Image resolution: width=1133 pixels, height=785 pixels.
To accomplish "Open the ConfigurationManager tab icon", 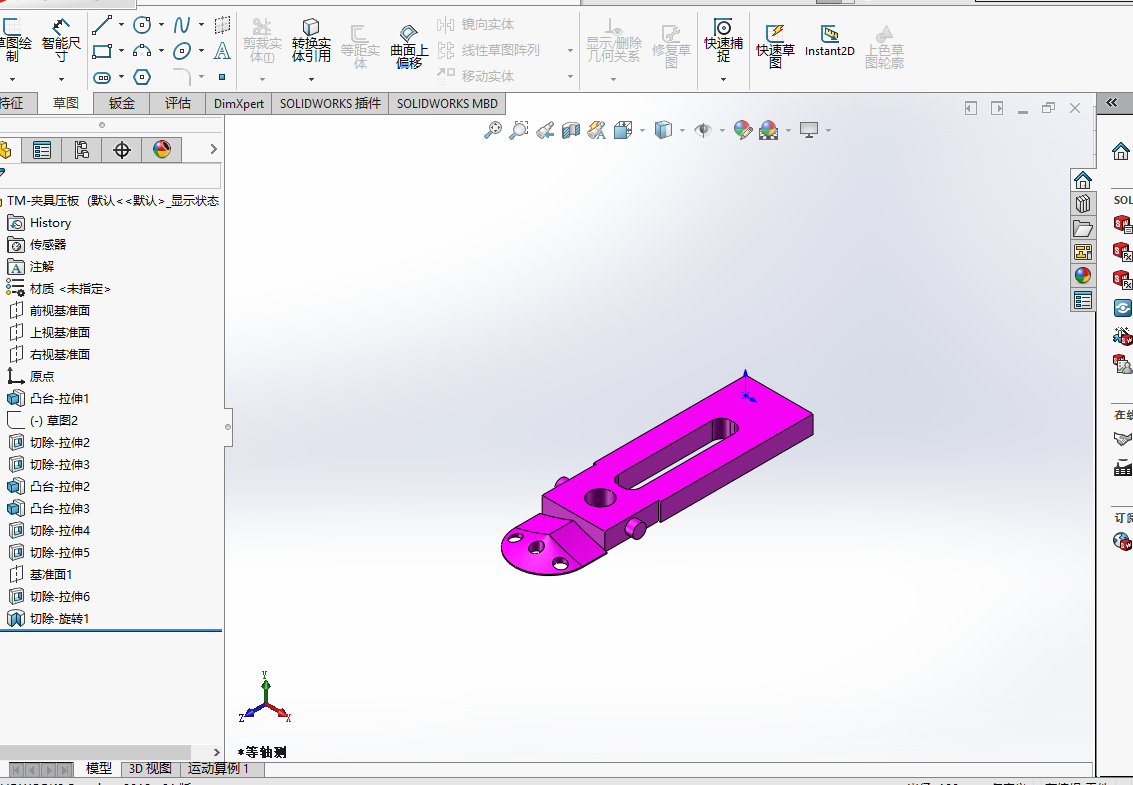I will [82, 150].
